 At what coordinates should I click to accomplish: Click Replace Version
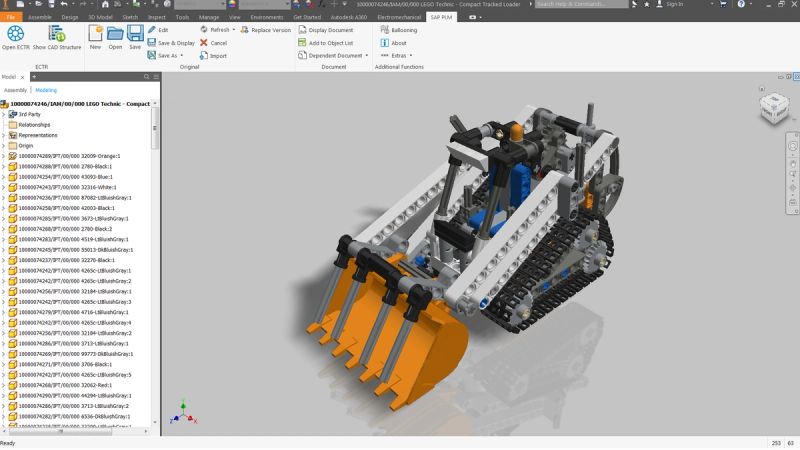[266, 30]
